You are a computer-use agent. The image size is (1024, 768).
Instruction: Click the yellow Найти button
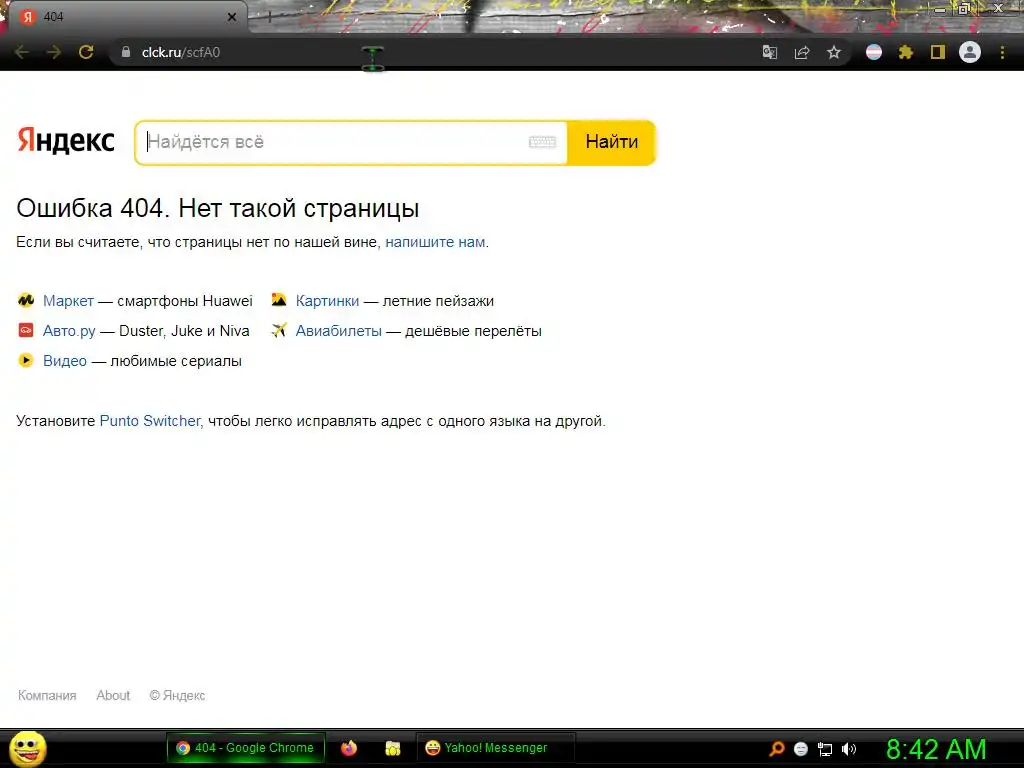[611, 142]
